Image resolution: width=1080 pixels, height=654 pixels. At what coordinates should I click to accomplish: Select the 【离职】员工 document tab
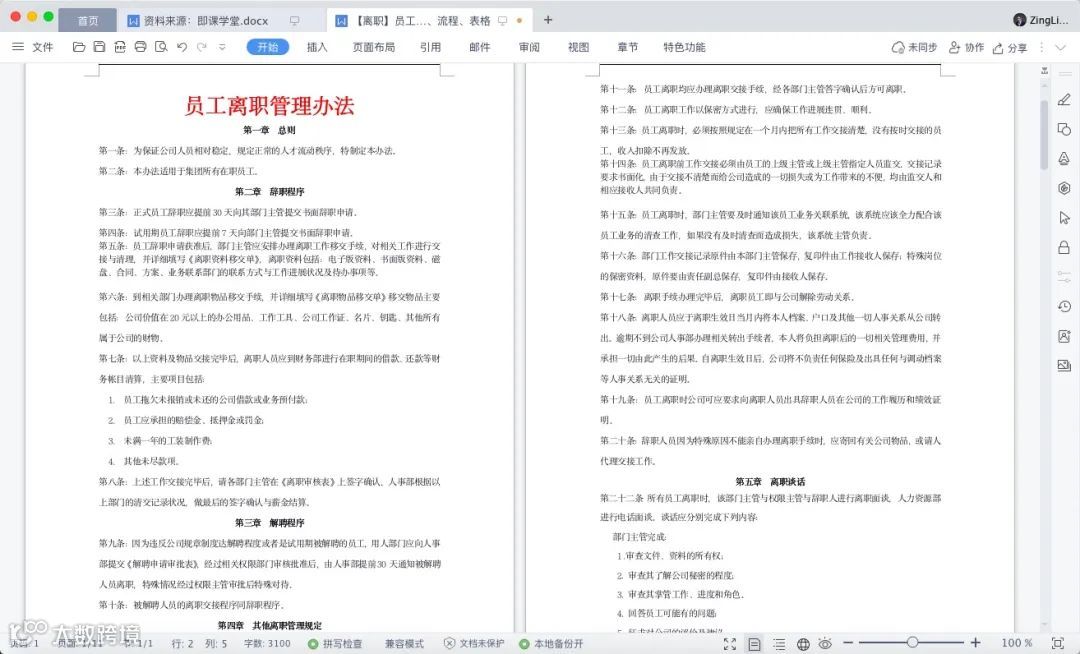click(x=422, y=21)
